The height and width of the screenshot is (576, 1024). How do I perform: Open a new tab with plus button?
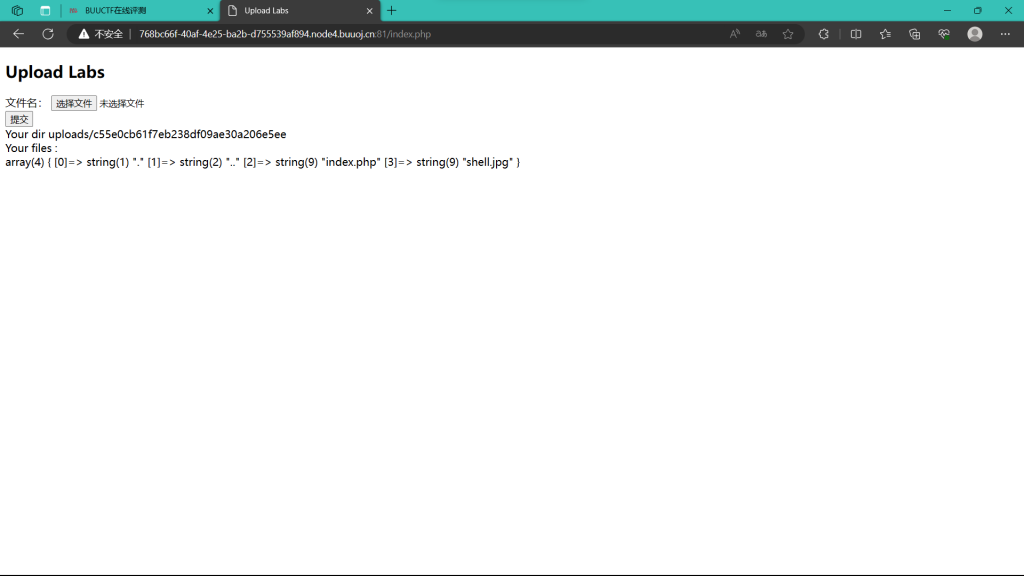click(x=392, y=10)
